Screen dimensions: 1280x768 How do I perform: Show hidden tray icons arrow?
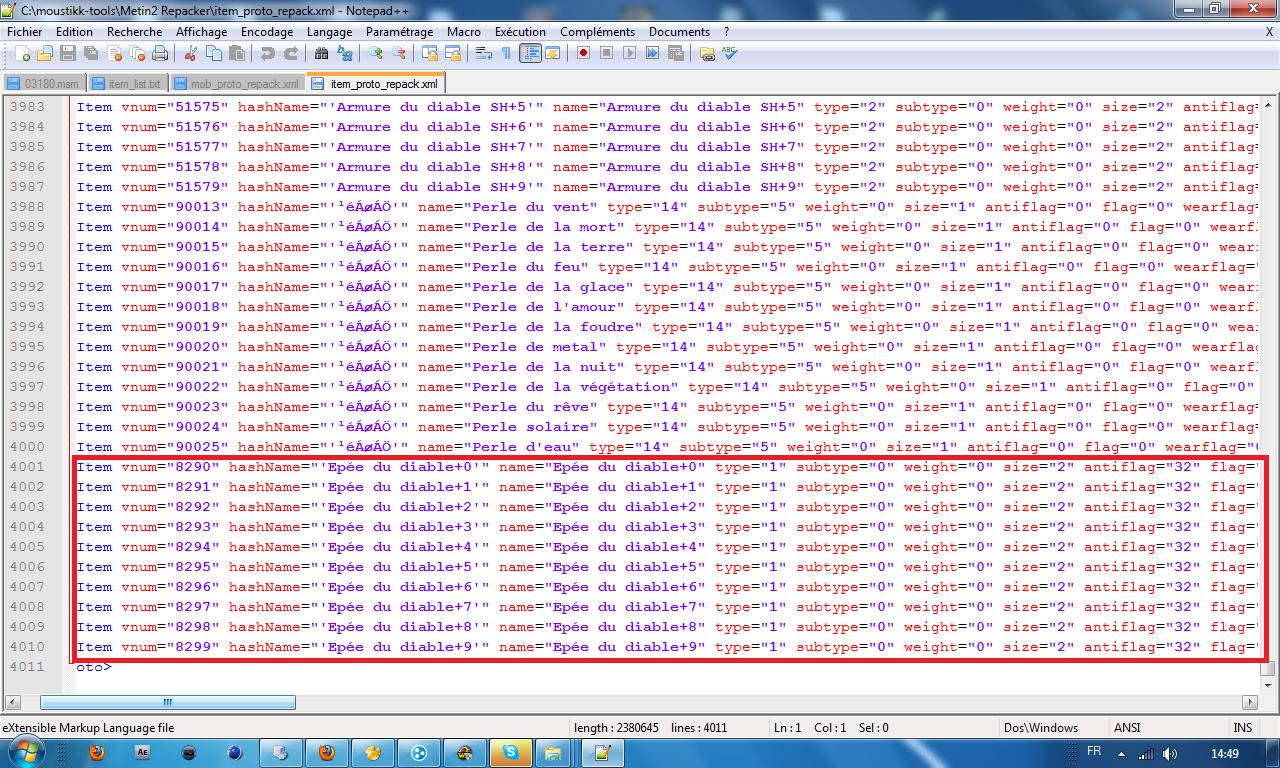tap(1123, 753)
